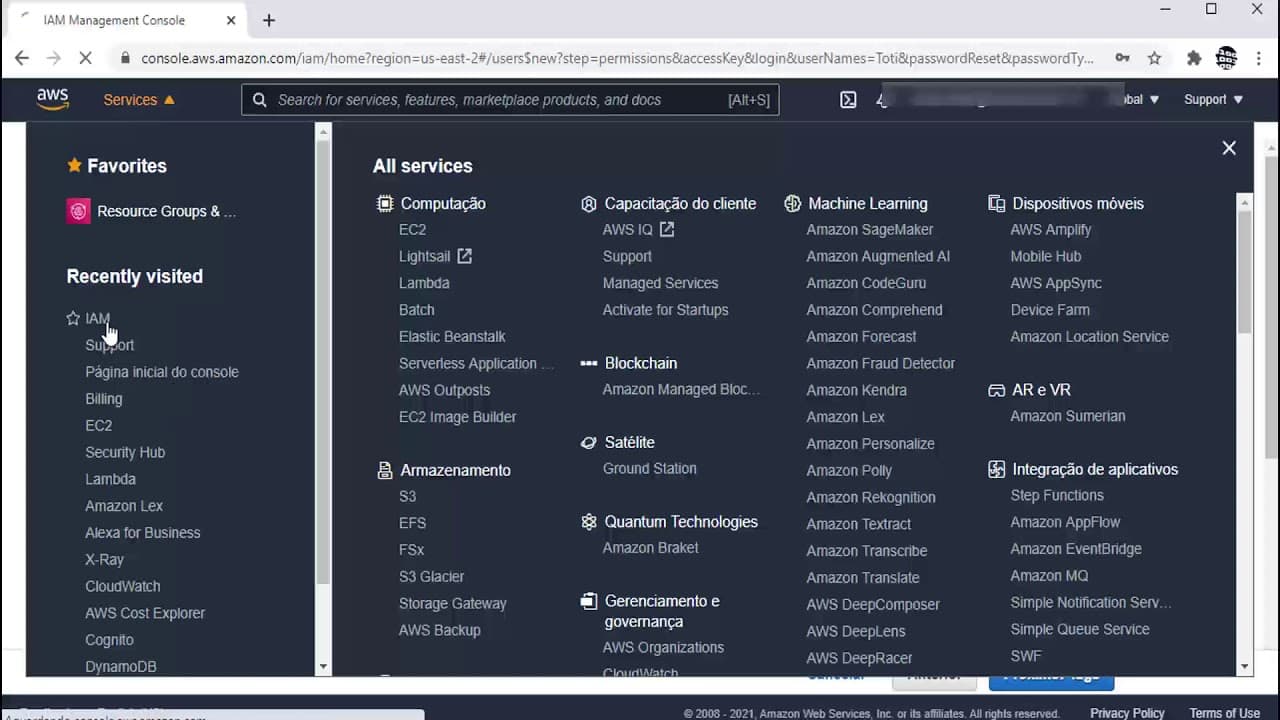
Task: Click the Machine Learning category icon
Action: (792, 203)
